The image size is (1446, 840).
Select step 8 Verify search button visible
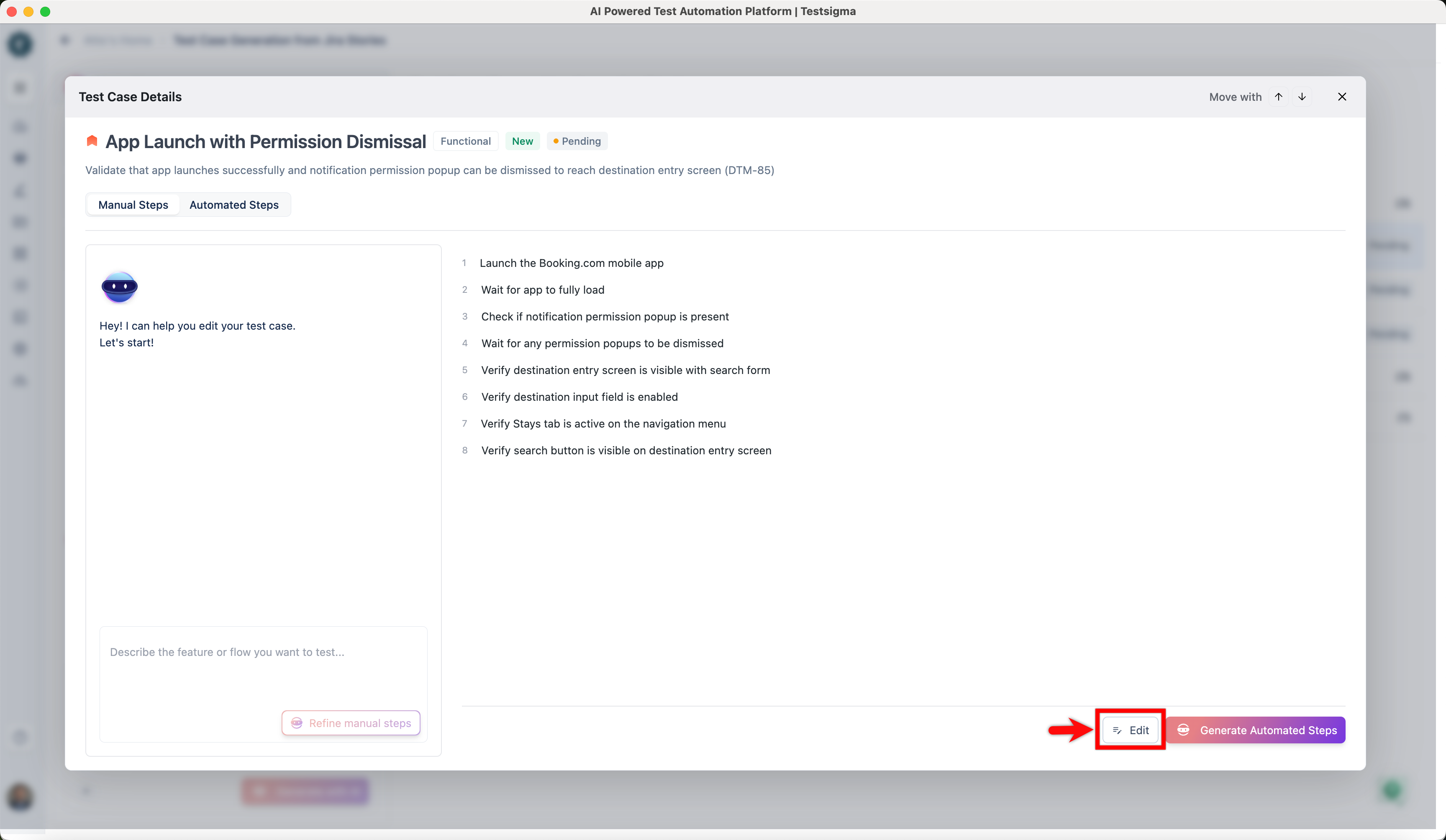click(x=626, y=451)
